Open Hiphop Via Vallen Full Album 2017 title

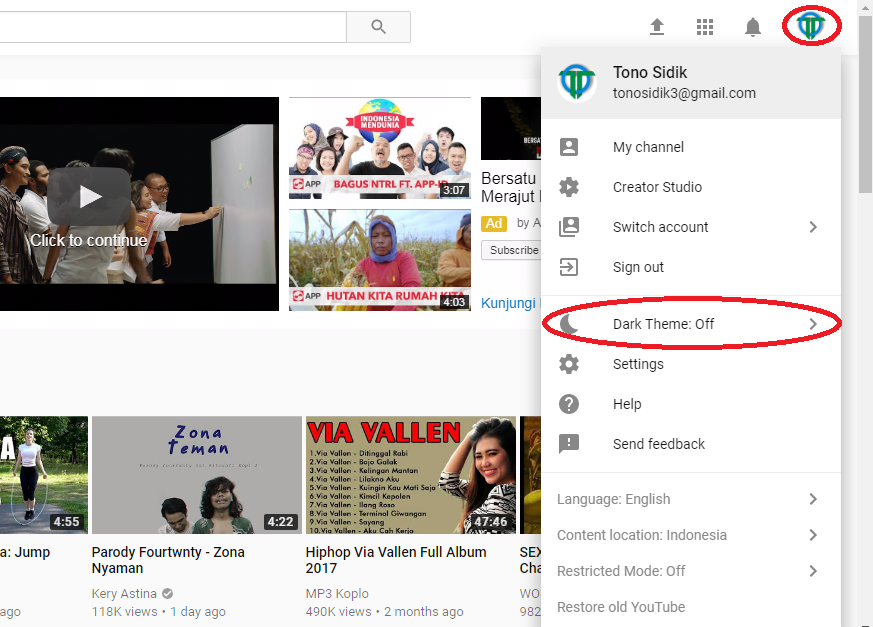click(x=396, y=560)
